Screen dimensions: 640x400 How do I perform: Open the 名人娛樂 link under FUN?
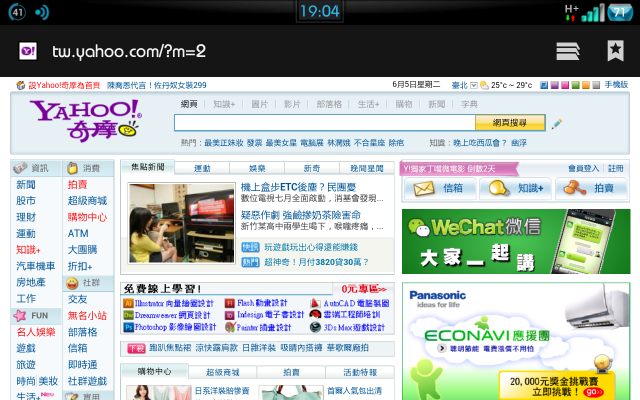(x=36, y=332)
